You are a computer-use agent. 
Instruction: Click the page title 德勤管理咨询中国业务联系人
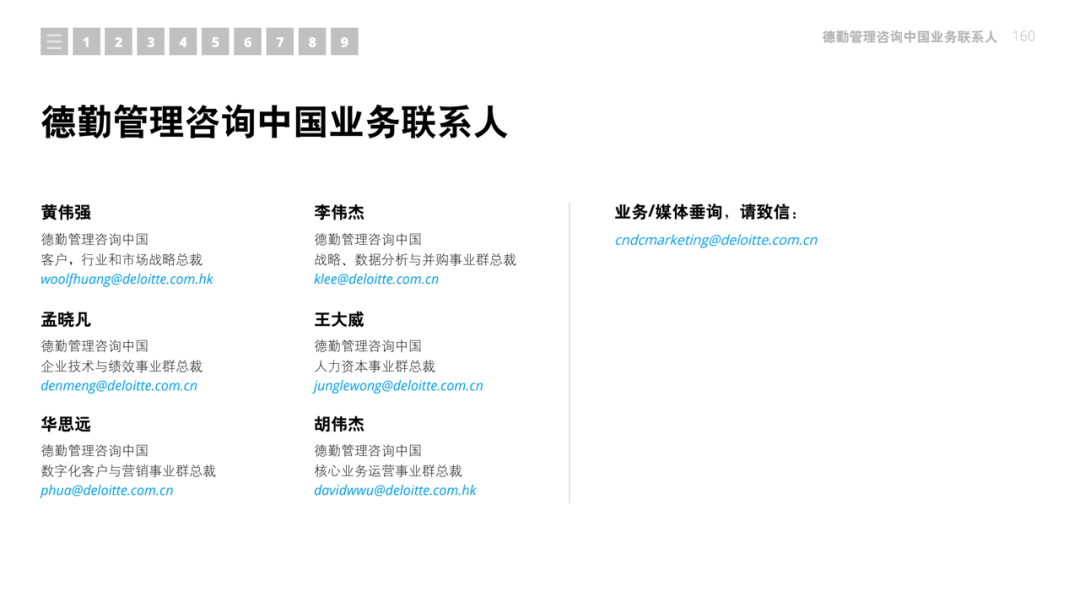pos(274,123)
